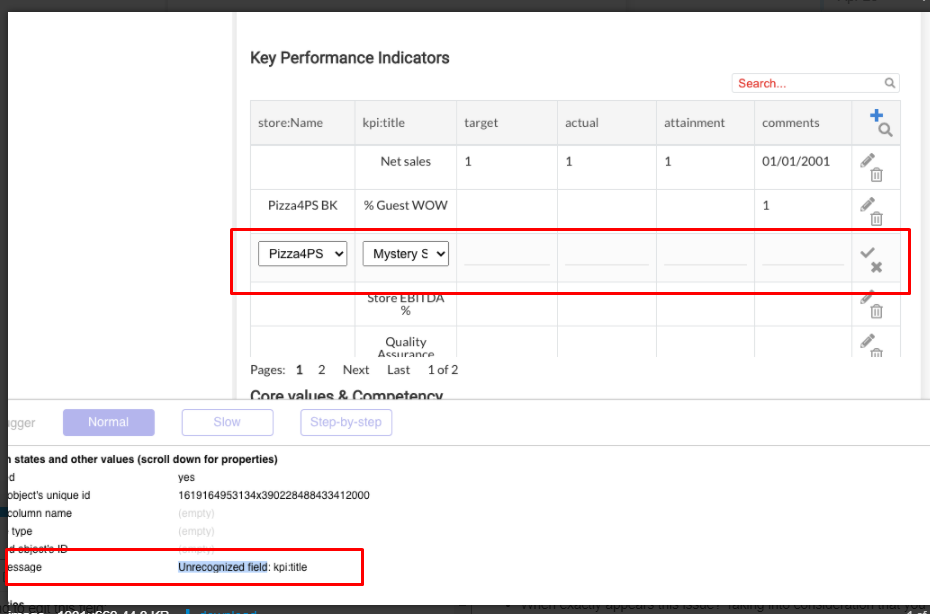Delete the Net sales row

[x=877, y=174]
